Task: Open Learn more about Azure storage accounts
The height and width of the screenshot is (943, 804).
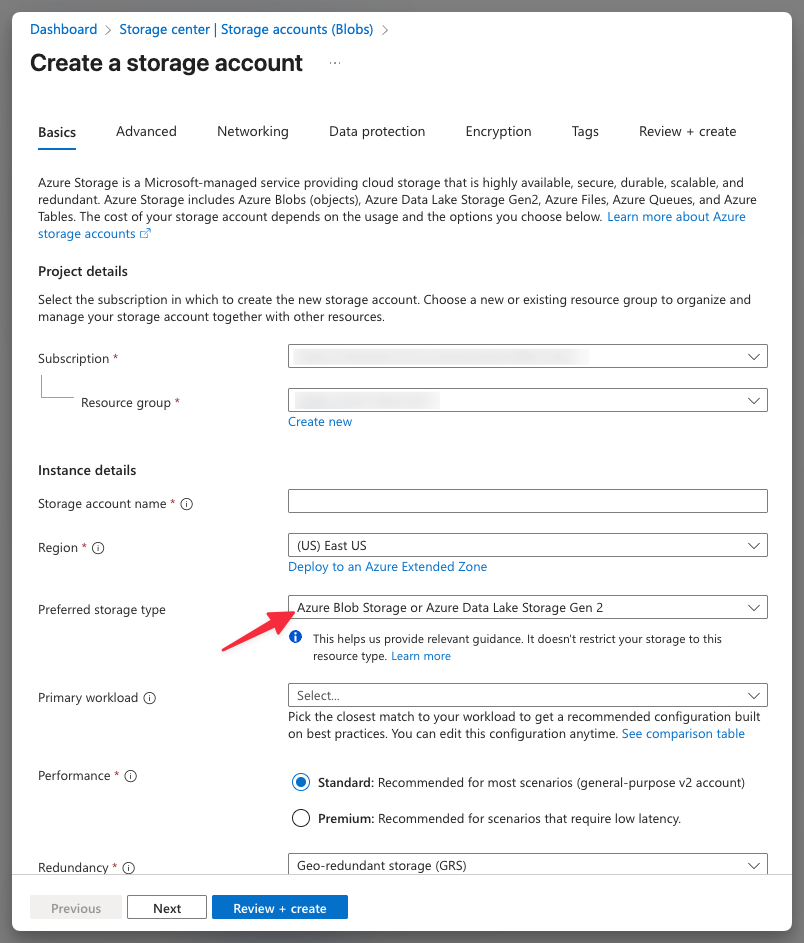Action: (676, 217)
